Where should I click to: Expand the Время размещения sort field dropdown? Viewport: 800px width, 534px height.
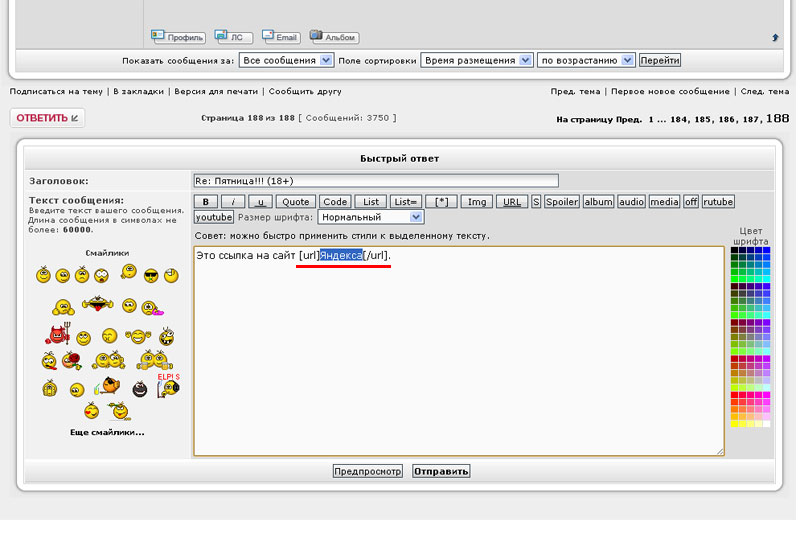tap(476, 60)
